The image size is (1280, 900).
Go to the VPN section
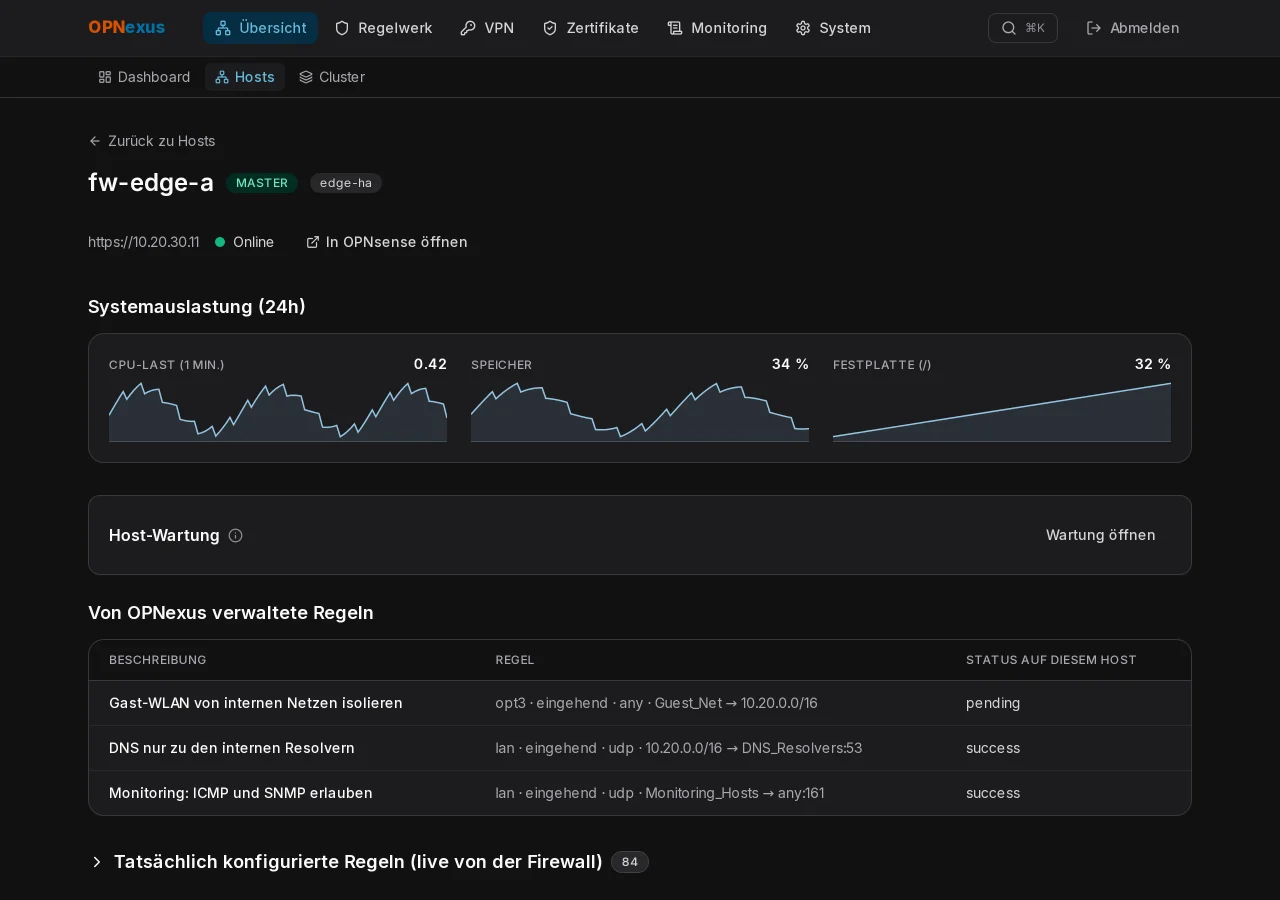[487, 28]
